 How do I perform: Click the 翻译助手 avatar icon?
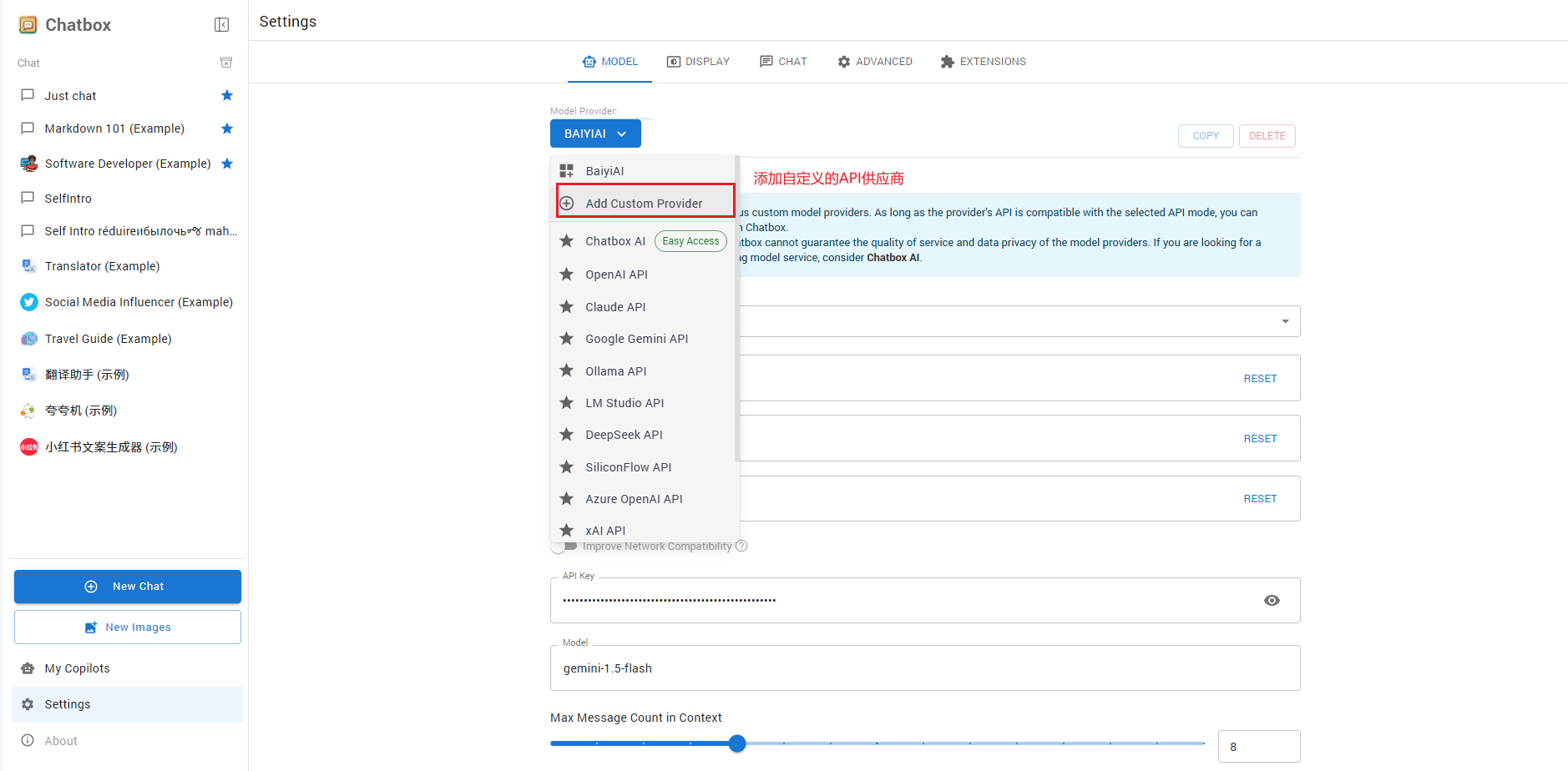pyautogui.click(x=28, y=375)
